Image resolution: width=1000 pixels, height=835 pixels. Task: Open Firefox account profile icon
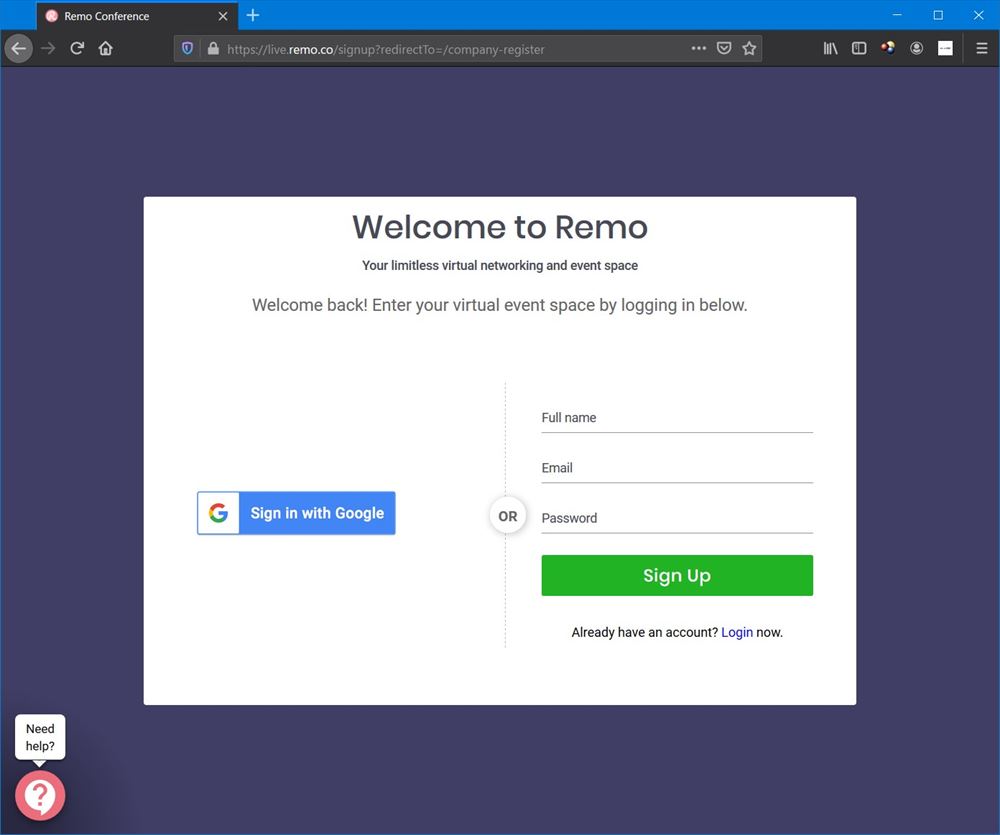916,48
